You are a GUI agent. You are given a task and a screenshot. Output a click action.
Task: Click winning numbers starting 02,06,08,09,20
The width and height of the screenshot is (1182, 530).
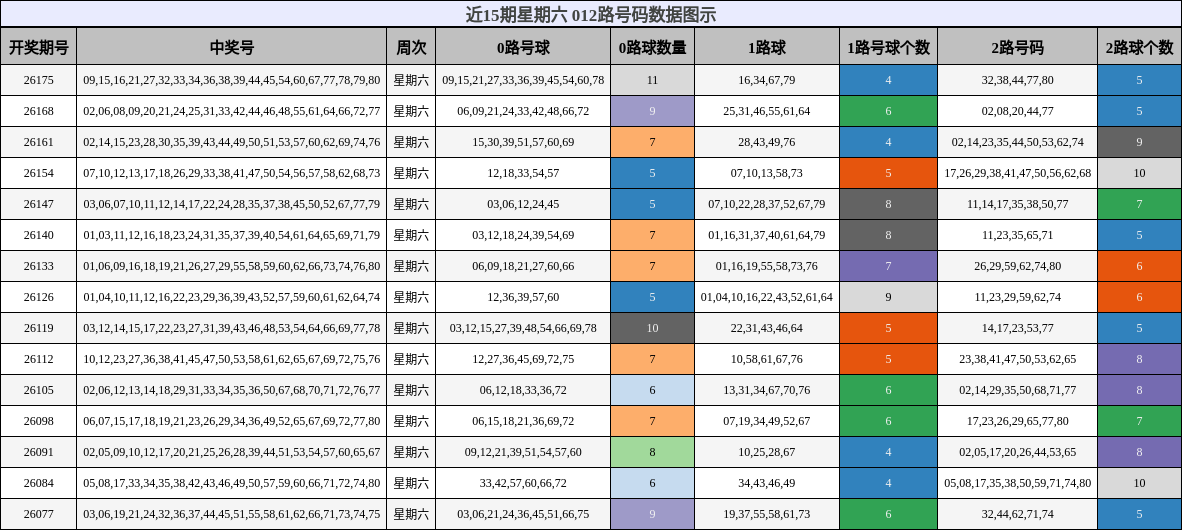pyautogui.click(x=231, y=111)
